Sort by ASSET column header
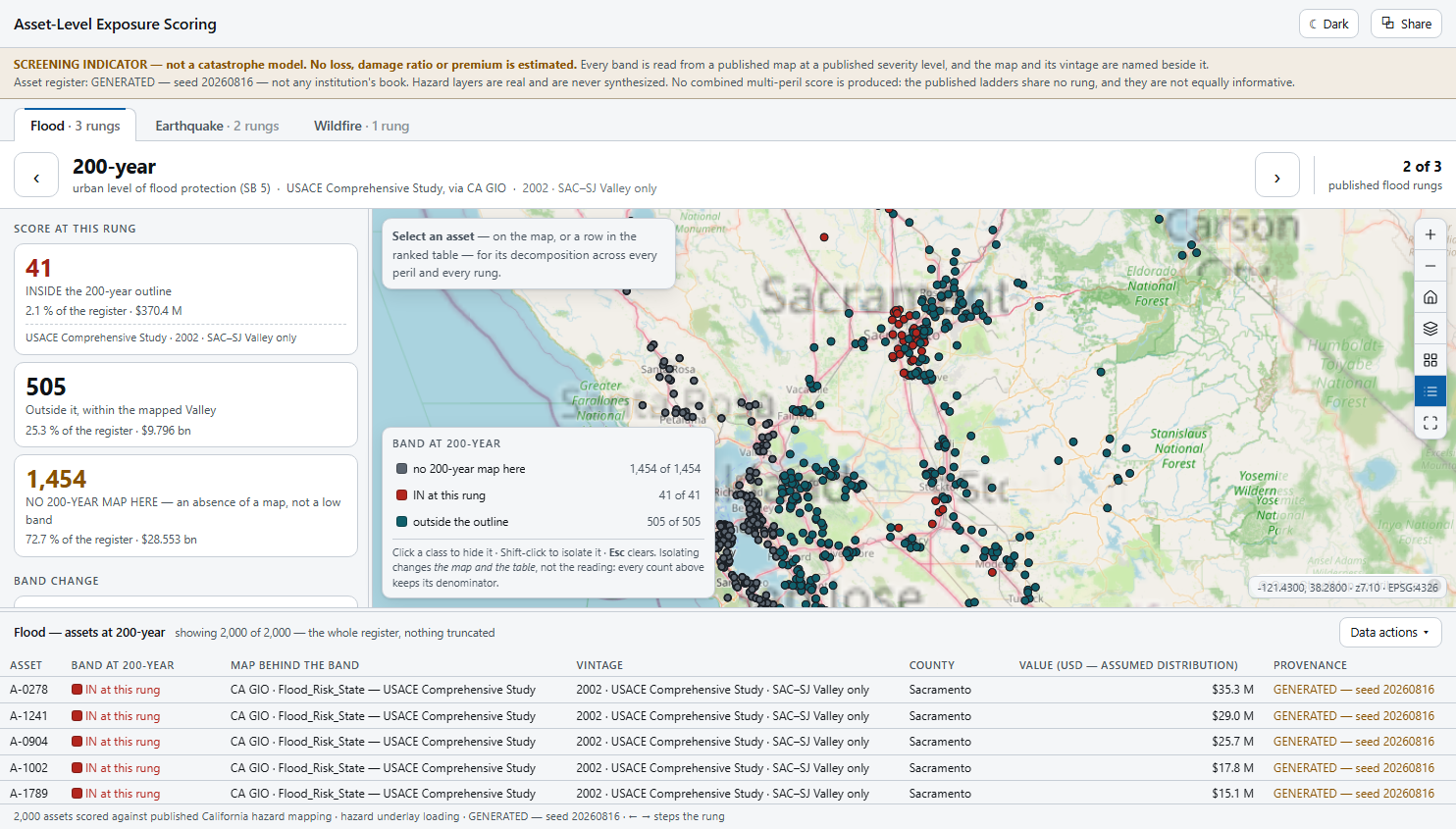The width and height of the screenshot is (1456, 829). coord(26,665)
